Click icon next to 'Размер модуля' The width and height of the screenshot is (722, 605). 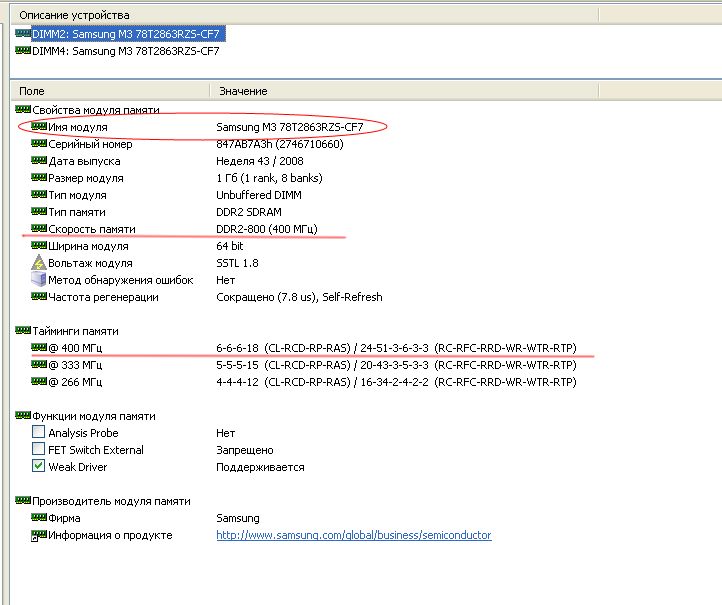click(39, 177)
